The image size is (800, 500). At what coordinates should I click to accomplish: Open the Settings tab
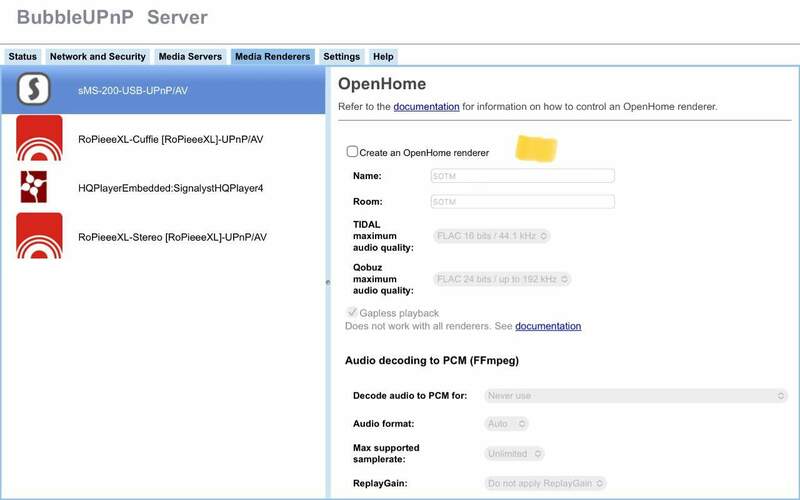pos(341,57)
